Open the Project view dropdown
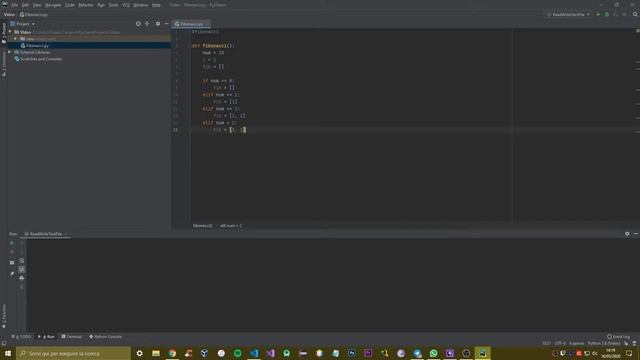Viewport: 640px width, 360px height. click(x=23, y=24)
